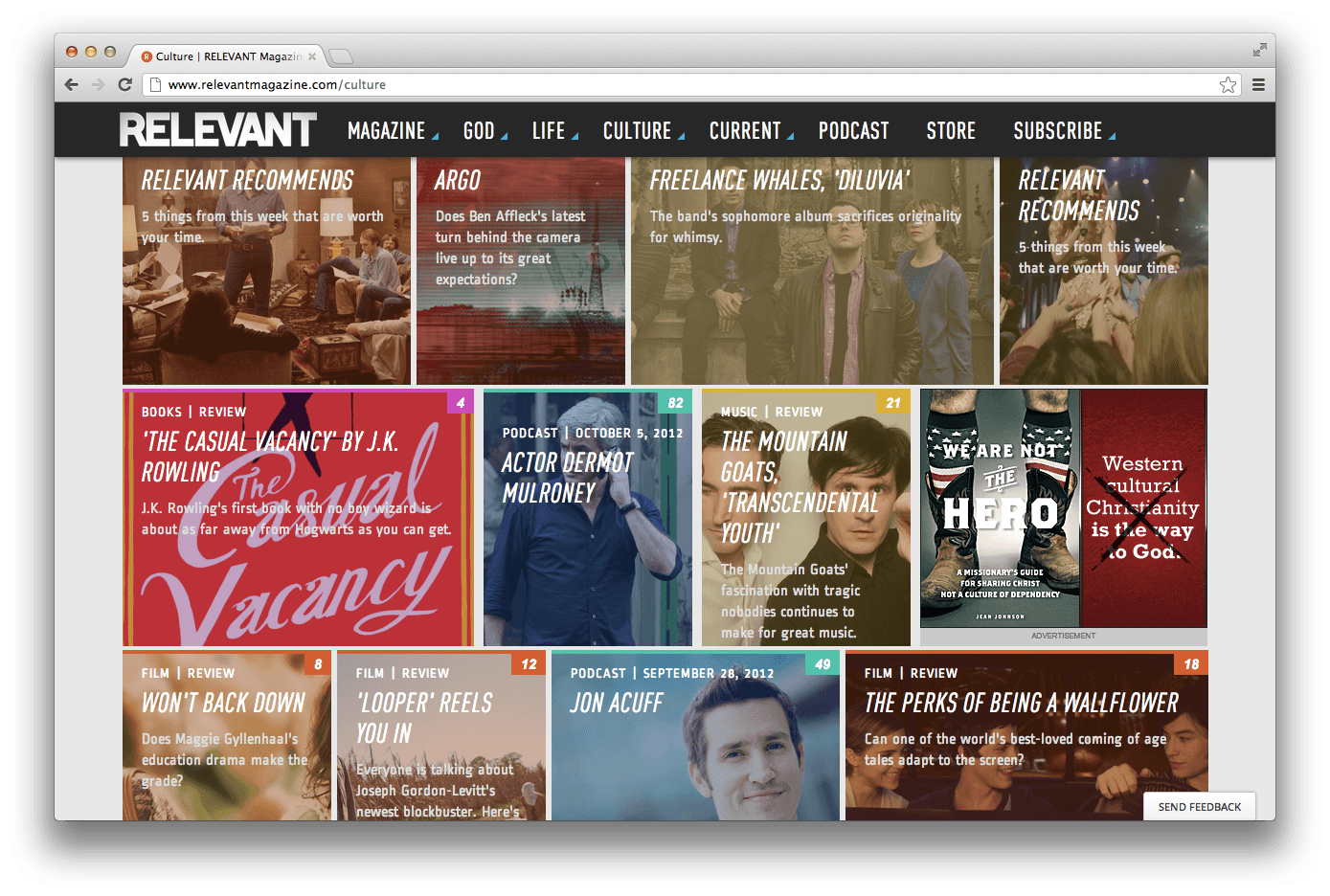The height and width of the screenshot is (896, 1330).
Task: Click FILM label on Looper card
Action: (370, 673)
